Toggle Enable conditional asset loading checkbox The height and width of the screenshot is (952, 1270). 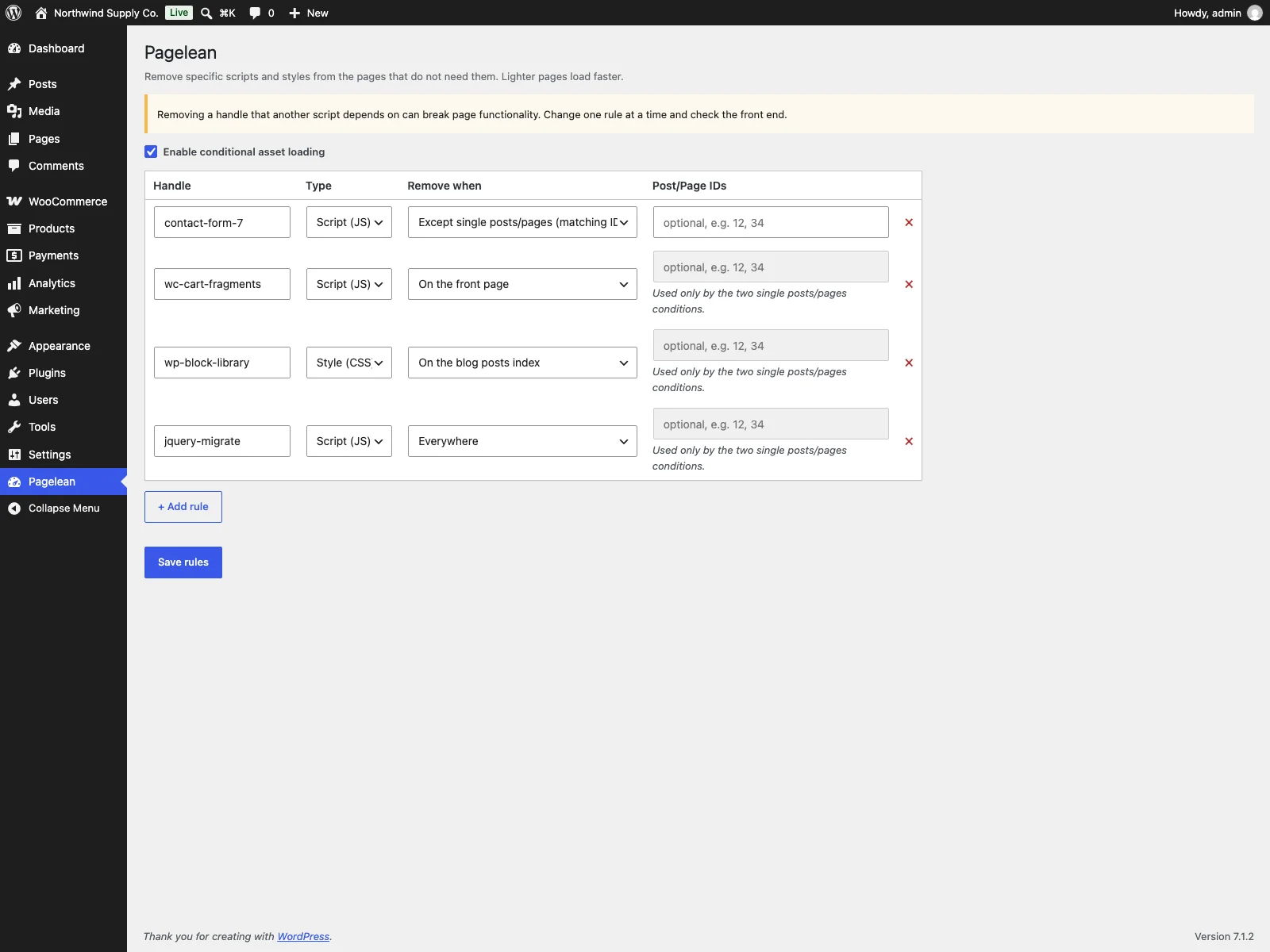(x=151, y=152)
